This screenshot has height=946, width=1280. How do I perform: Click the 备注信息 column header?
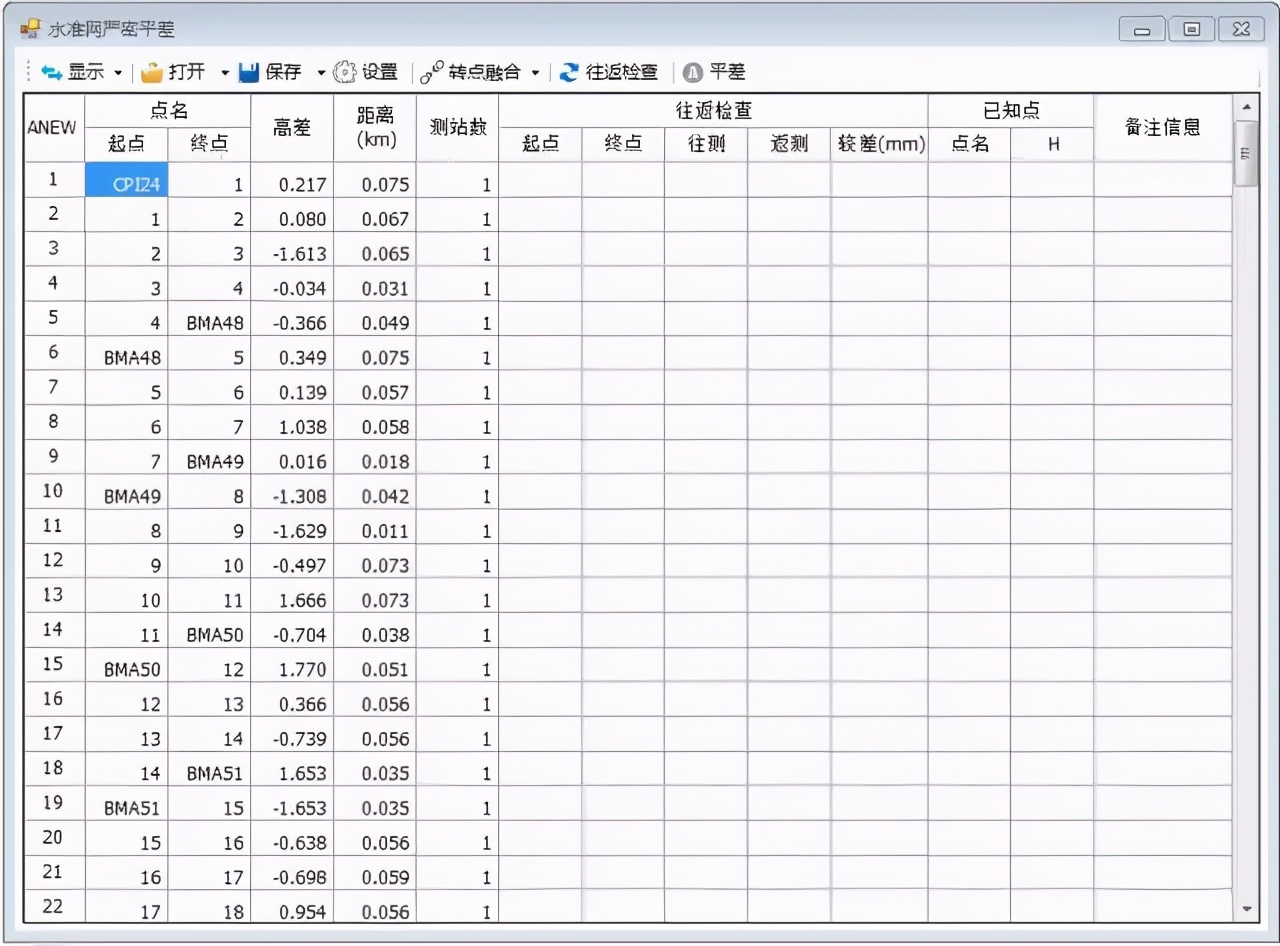click(1163, 127)
